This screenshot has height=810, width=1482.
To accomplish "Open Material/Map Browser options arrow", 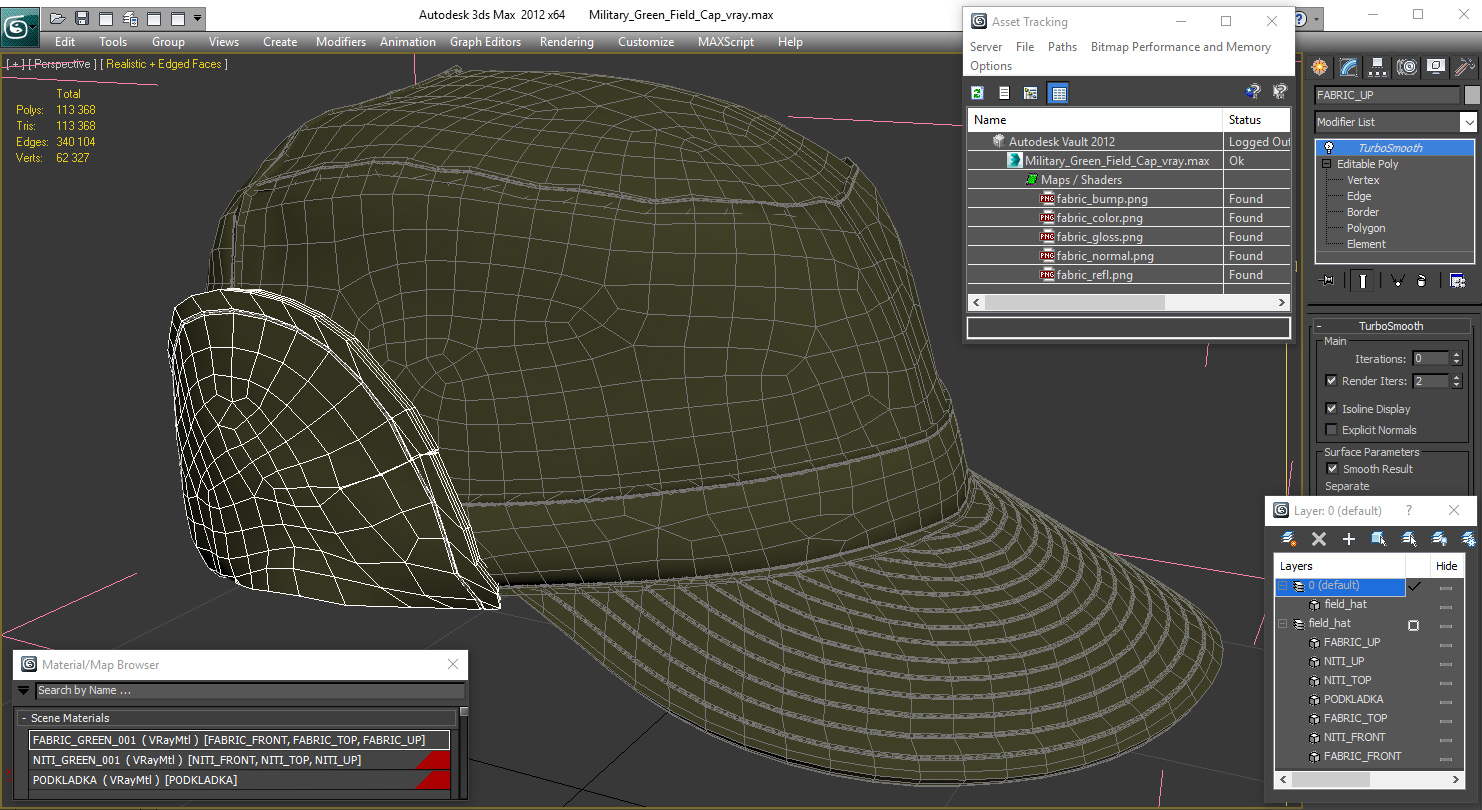I will (24, 690).
